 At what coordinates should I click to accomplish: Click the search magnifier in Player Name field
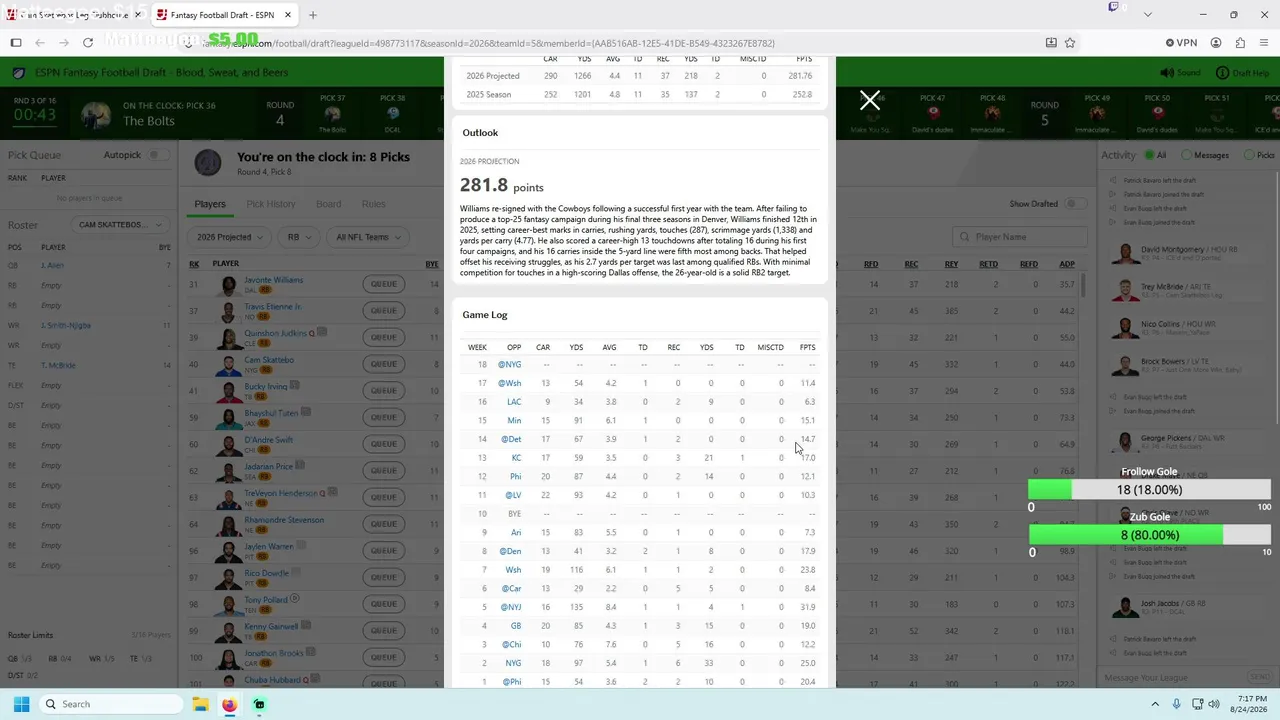(965, 237)
